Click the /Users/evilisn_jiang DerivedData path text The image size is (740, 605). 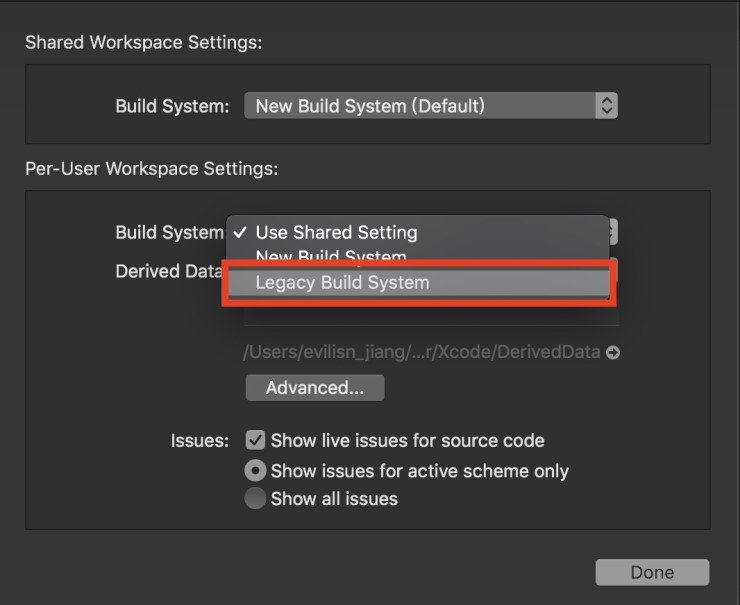tap(422, 352)
